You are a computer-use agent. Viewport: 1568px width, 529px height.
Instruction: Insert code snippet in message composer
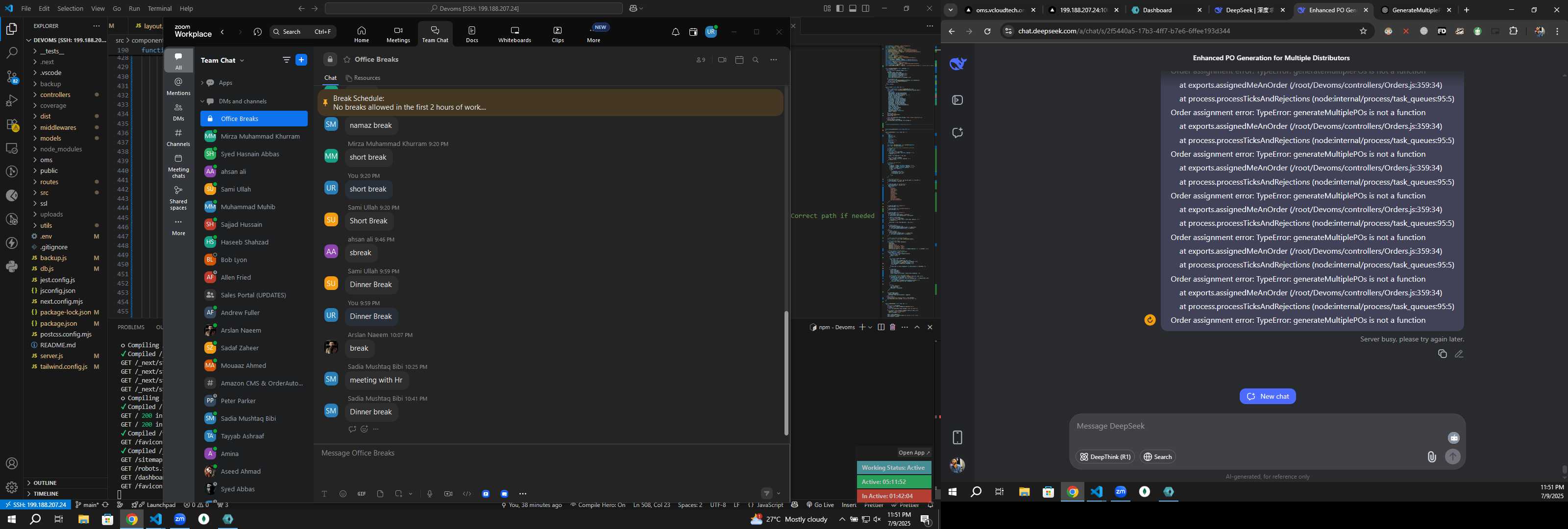click(467, 494)
